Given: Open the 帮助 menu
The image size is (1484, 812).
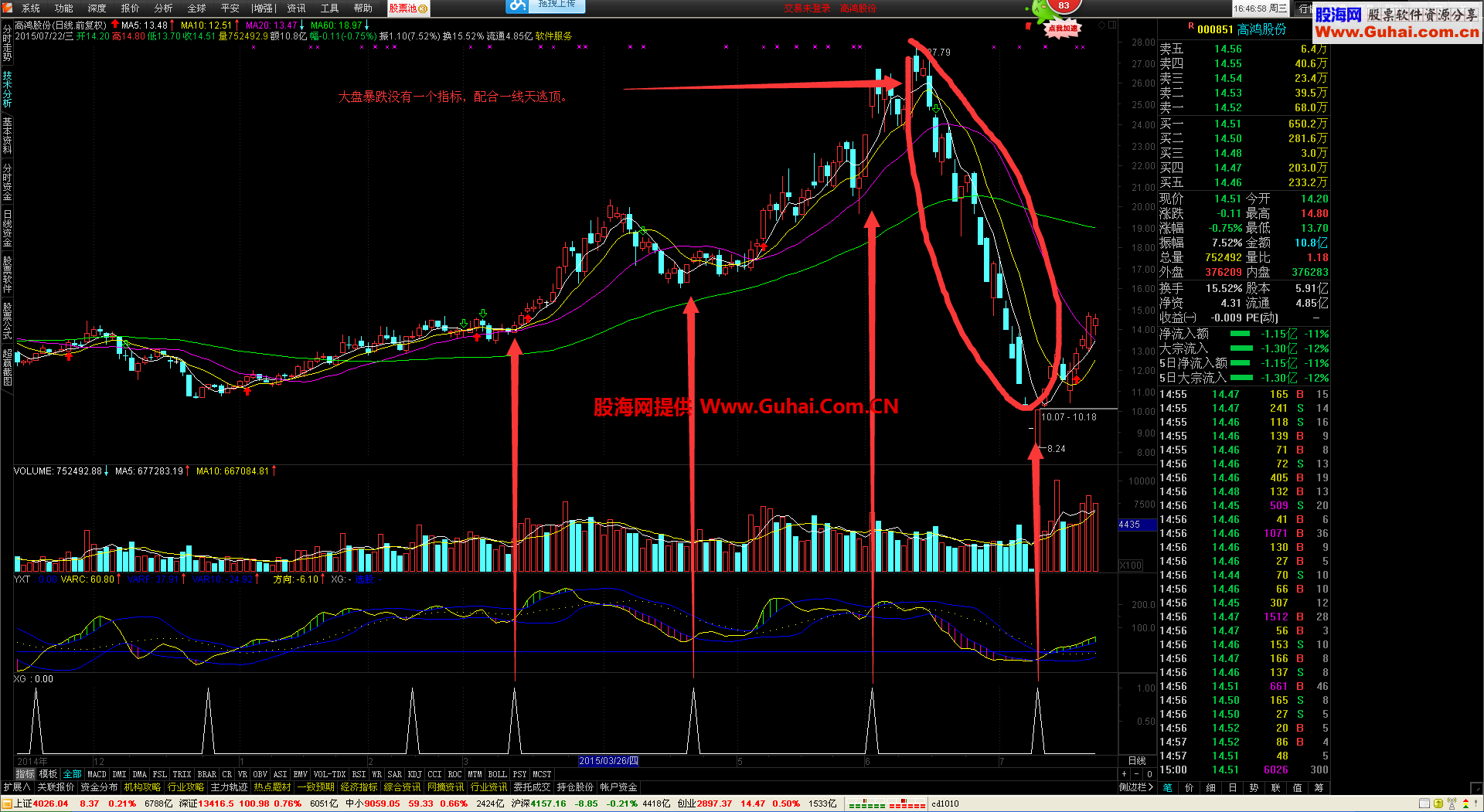Looking at the screenshot, I should pos(363,8).
